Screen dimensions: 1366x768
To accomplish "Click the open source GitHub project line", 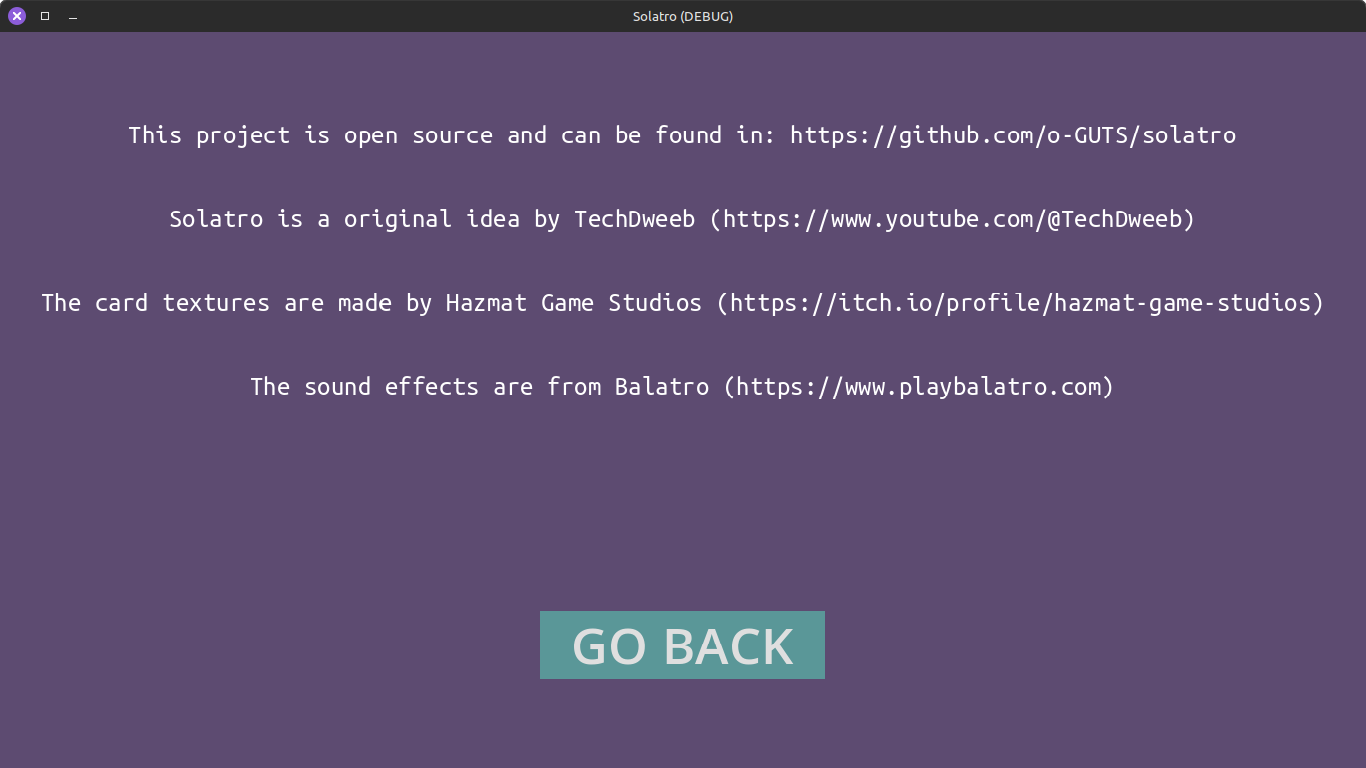I will pyautogui.click(x=682, y=135).
